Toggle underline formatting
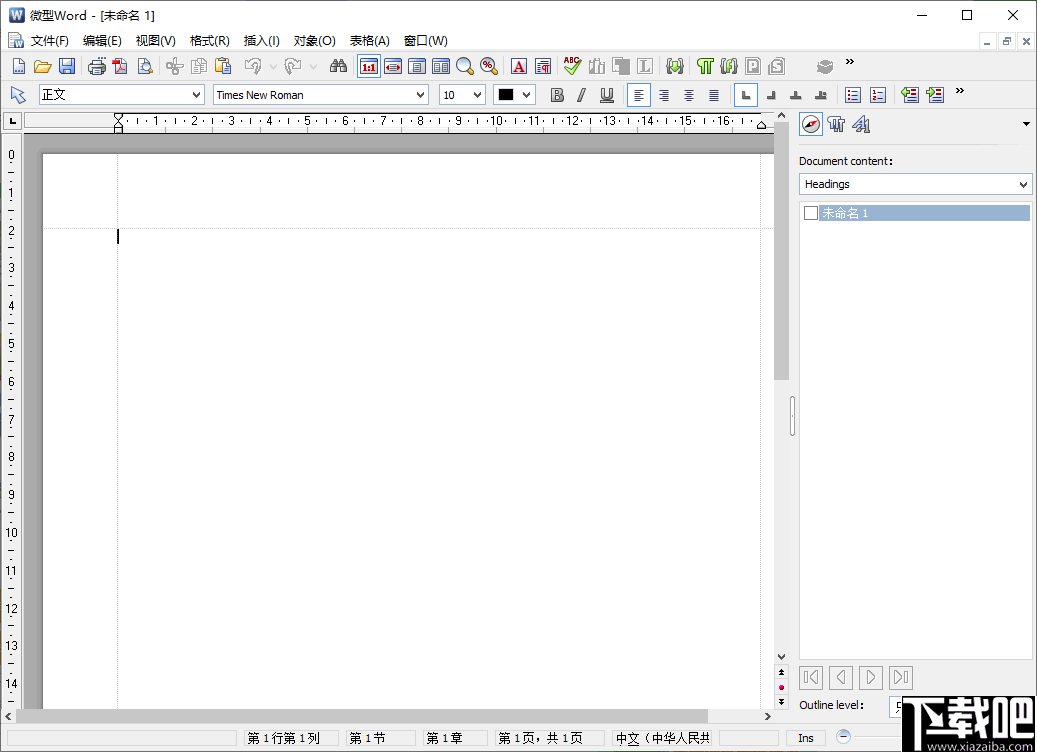Image resolution: width=1037 pixels, height=752 pixels. click(609, 94)
